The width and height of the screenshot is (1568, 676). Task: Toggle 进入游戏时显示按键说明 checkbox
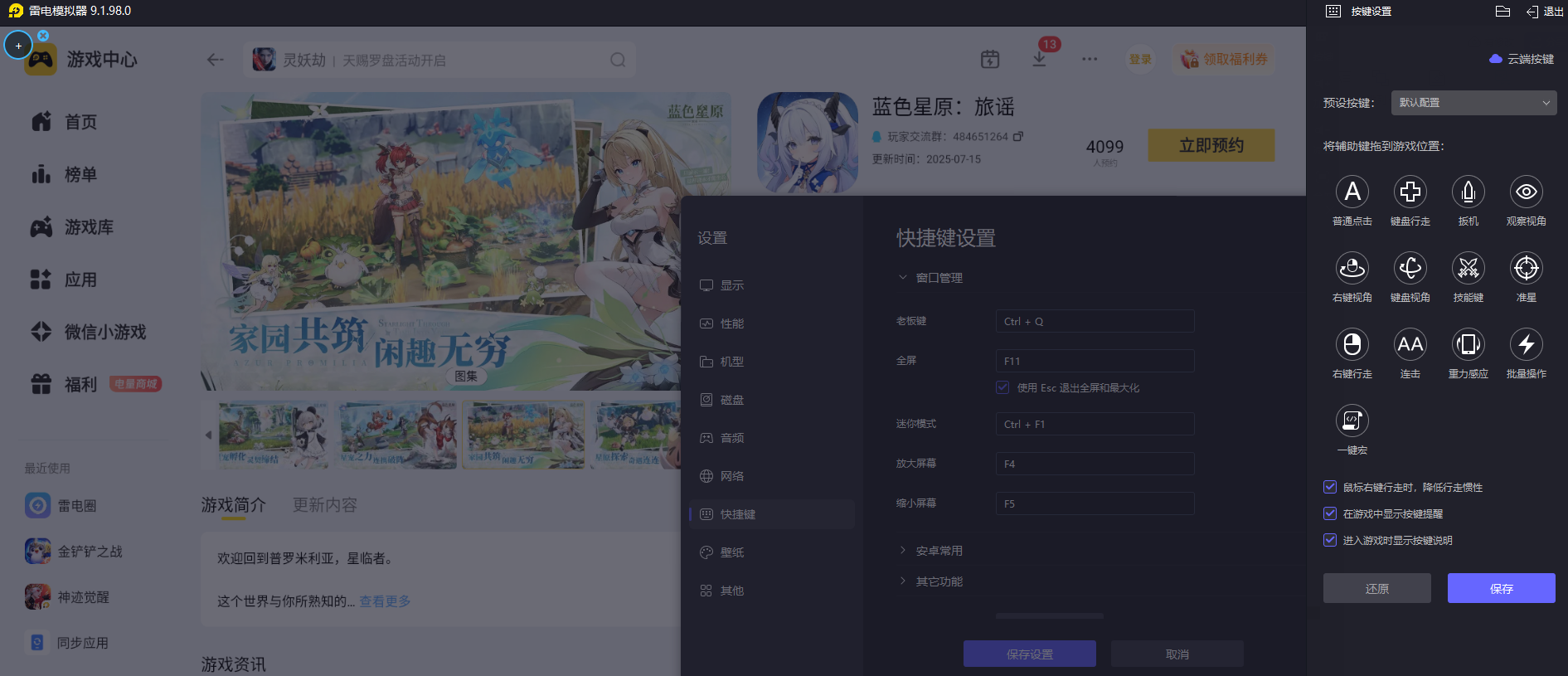[x=1330, y=541]
